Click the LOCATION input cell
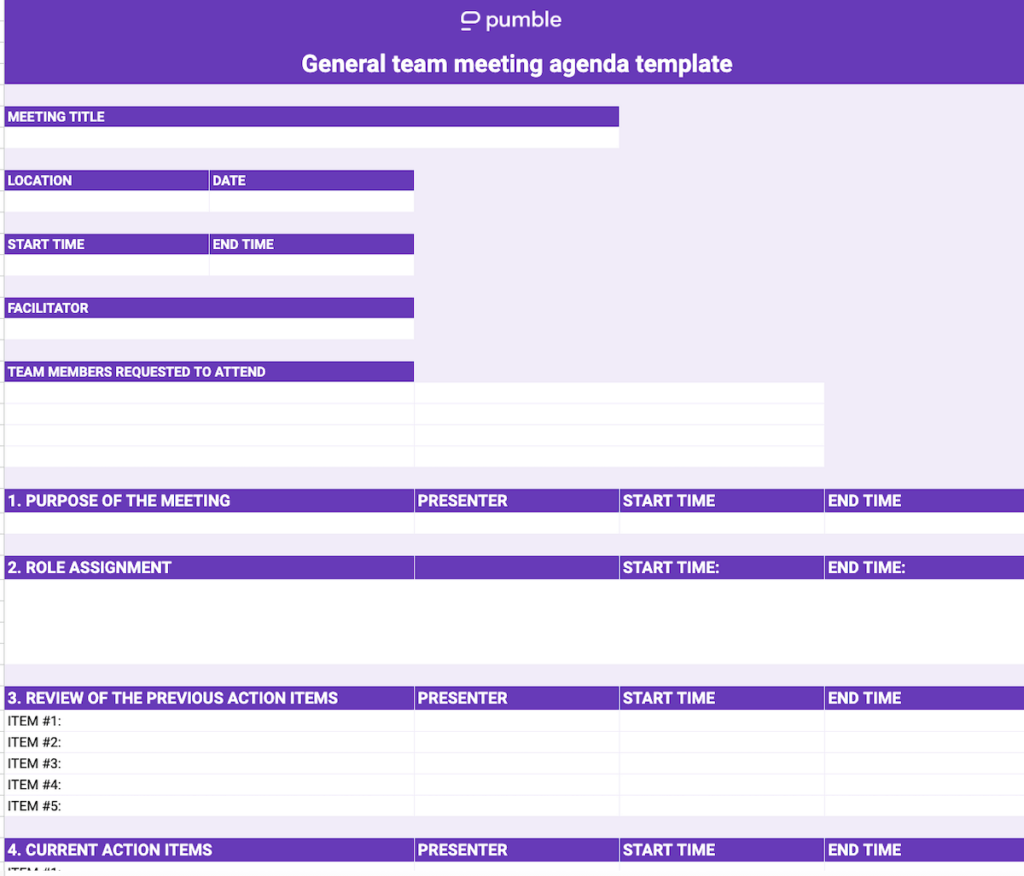Image resolution: width=1024 pixels, height=876 pixels. (105, 202)
